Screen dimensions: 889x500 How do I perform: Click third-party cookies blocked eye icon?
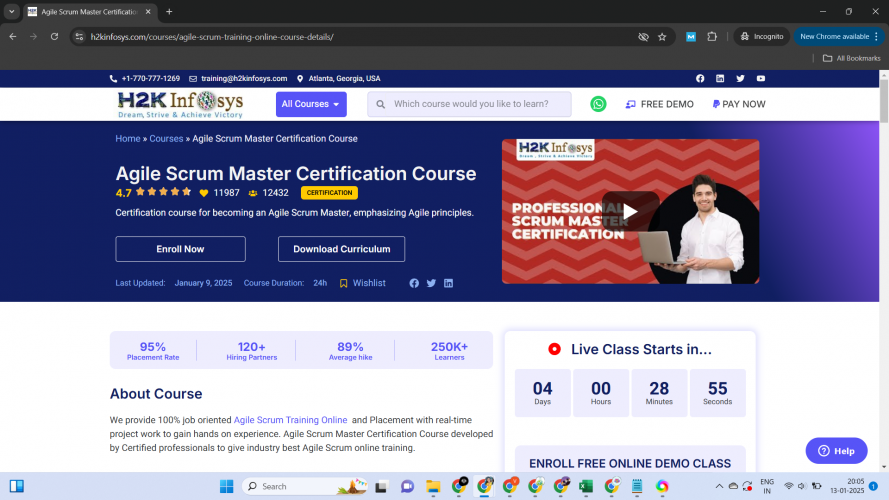click(643, 37)
